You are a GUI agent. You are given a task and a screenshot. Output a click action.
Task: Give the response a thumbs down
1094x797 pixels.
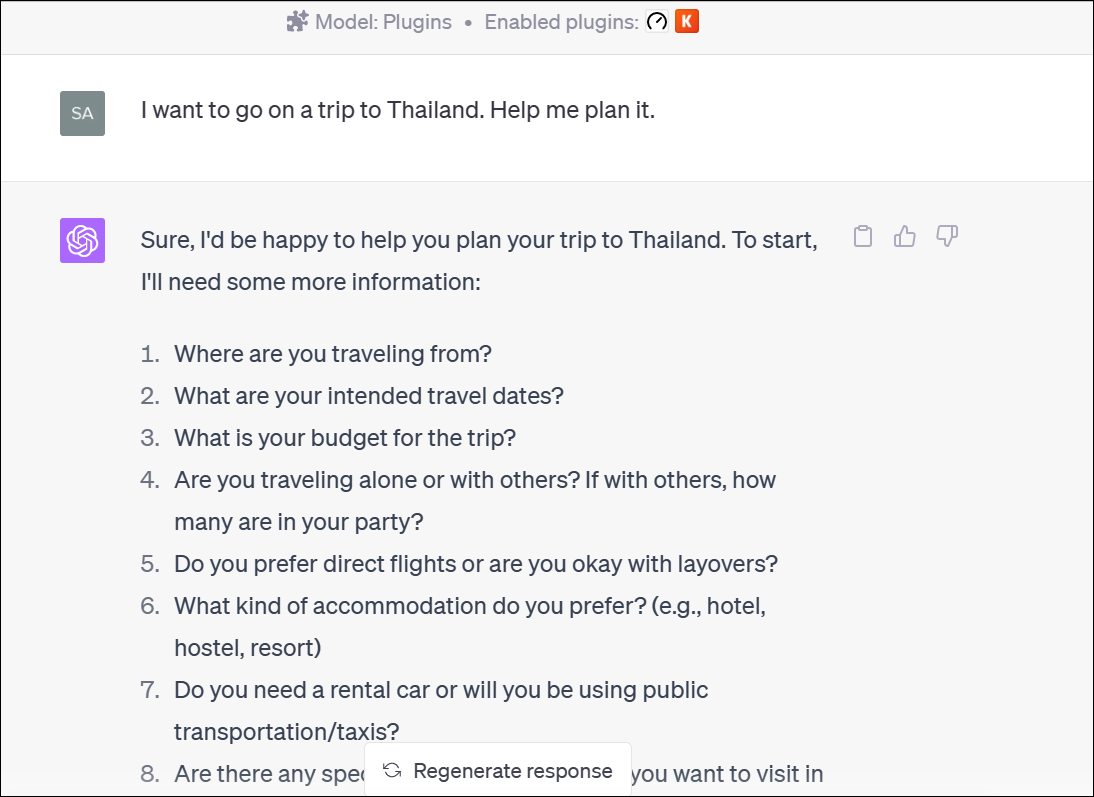coord(947,237)
